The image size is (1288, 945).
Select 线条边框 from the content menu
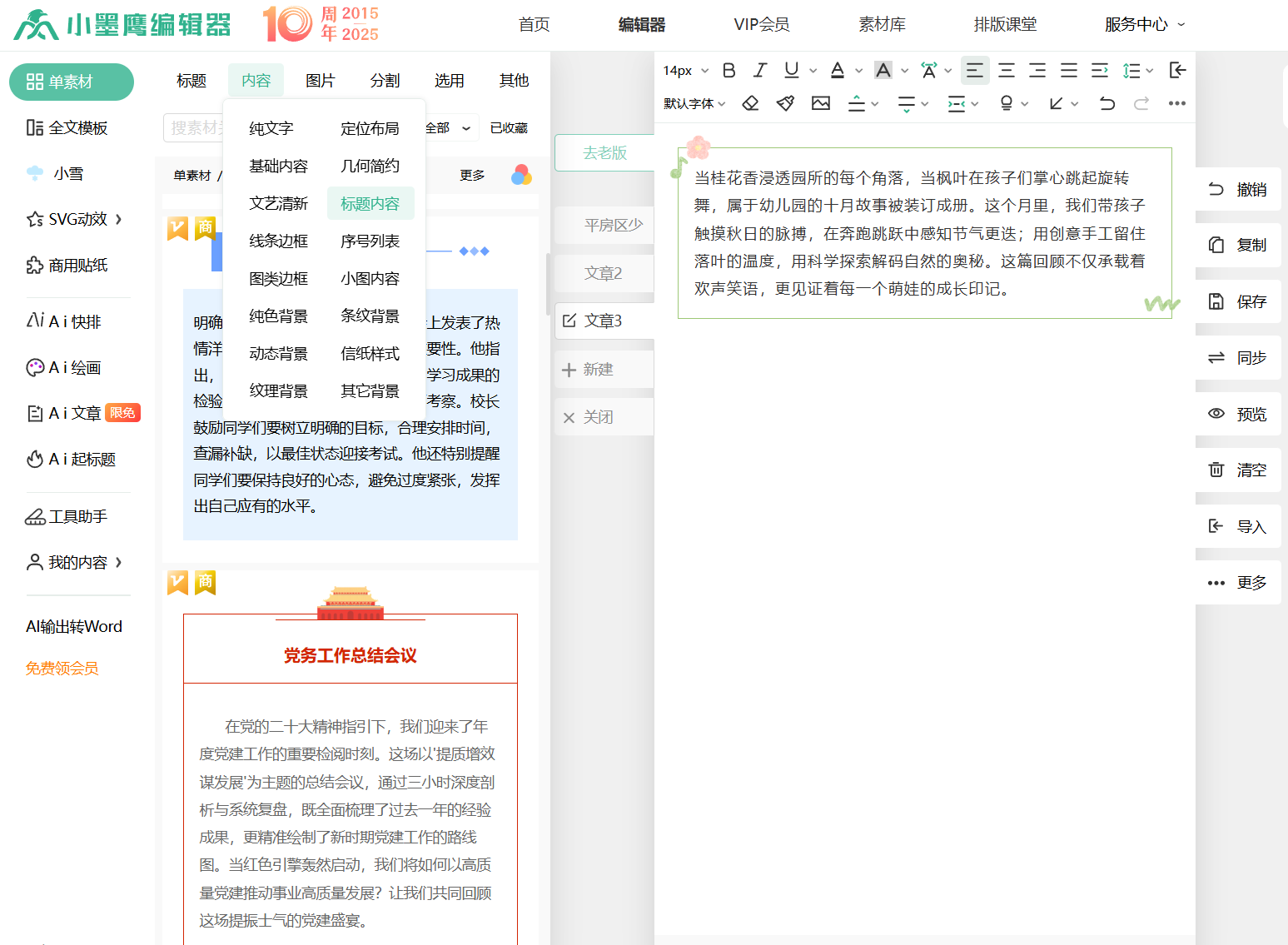[279, 241]
